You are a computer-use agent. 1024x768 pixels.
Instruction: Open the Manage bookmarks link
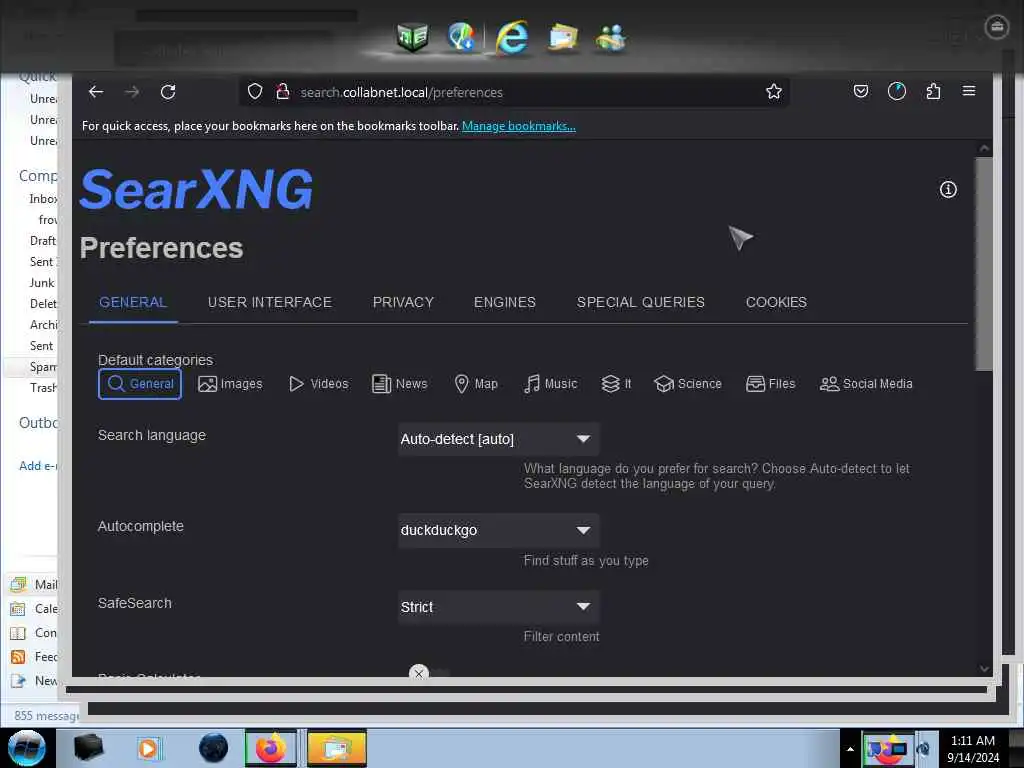coord(519,126)
